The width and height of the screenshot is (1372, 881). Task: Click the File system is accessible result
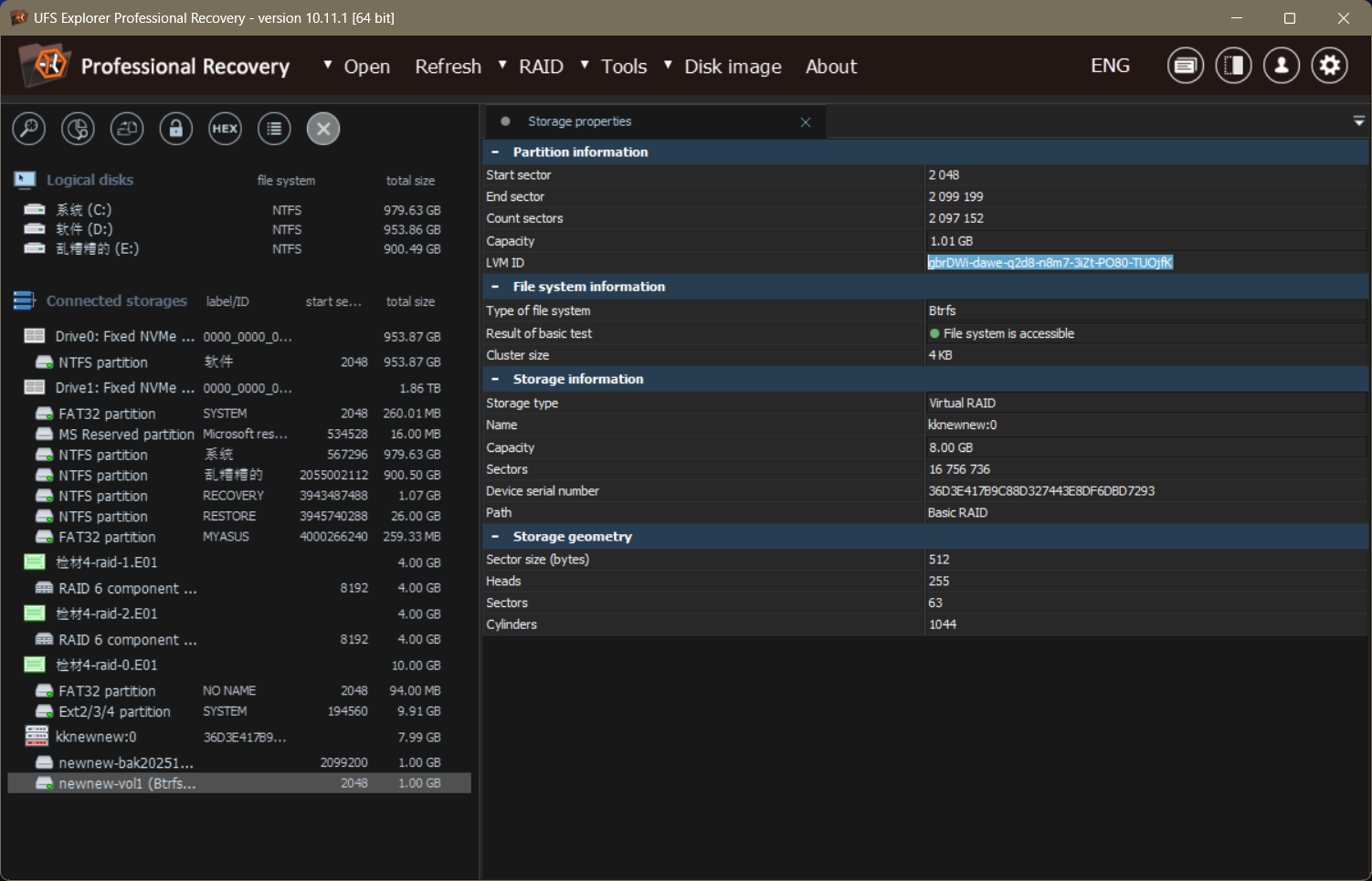pyautogui.click(x=1008, y=333)
